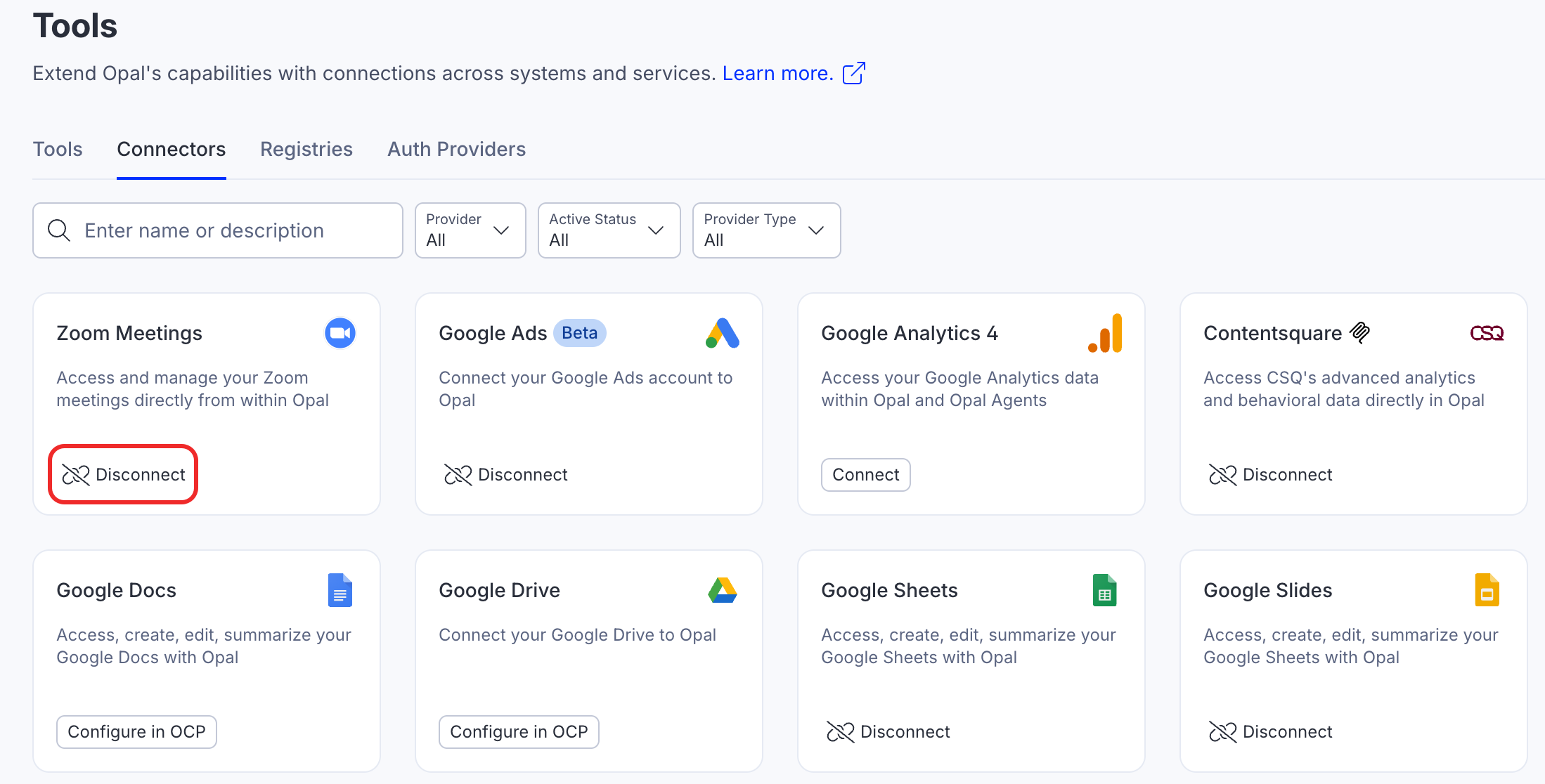Image resolution: width=1545 pixels, height=784 pixels.
Task: Click the Google Docs card title
Action: coord(117,590)
